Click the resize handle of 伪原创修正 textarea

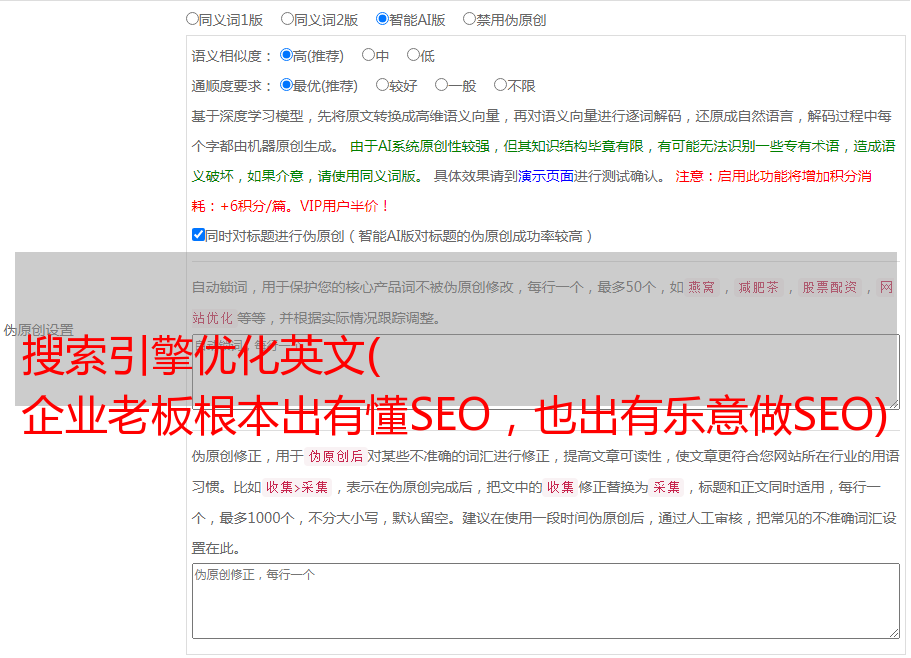[894, 634]
